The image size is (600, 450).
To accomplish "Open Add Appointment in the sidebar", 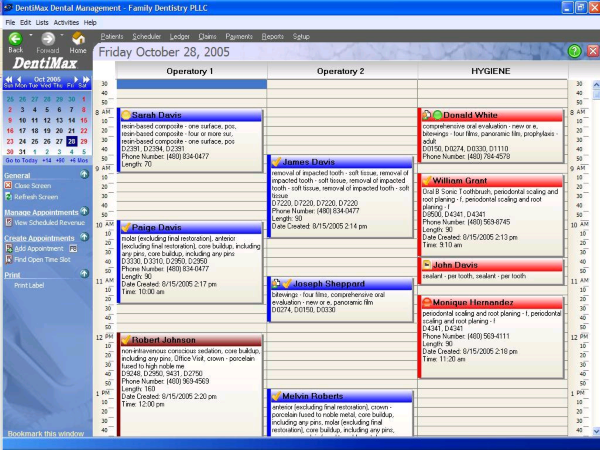I will (39, 248).
